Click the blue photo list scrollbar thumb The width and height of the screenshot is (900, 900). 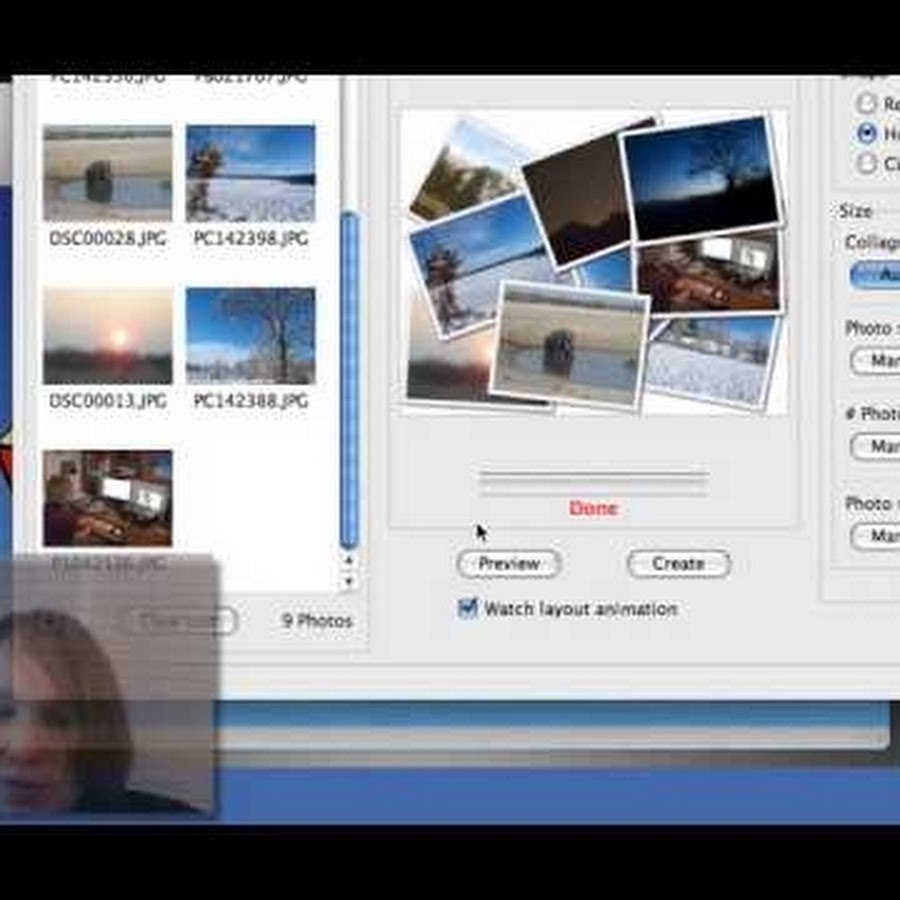click(x=350, y=380)
